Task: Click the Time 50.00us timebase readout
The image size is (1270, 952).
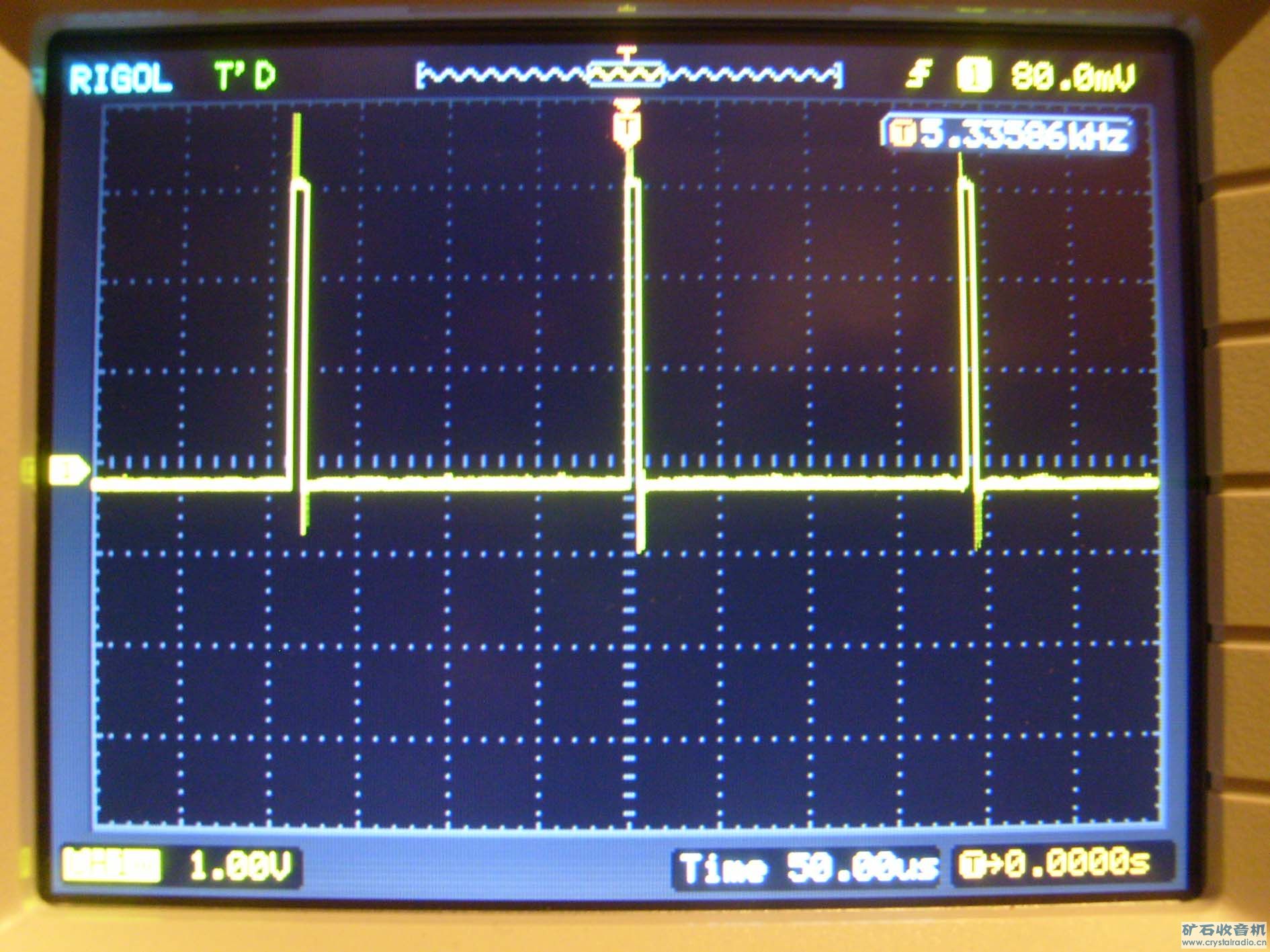Action: click(x=808, y=868)
